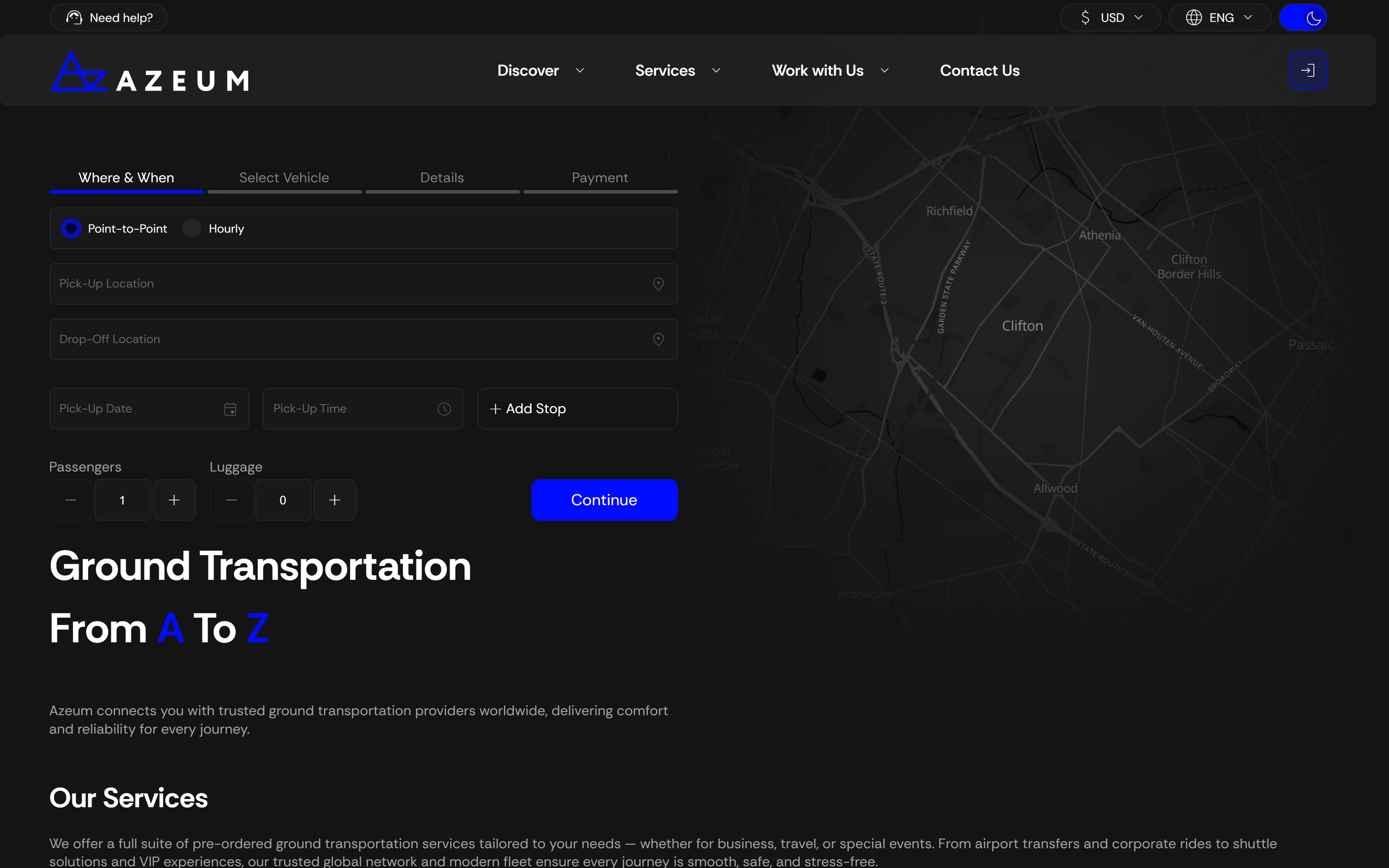
Task: Click the dollar sign currency icon
Action: [x=1085, y=18]
